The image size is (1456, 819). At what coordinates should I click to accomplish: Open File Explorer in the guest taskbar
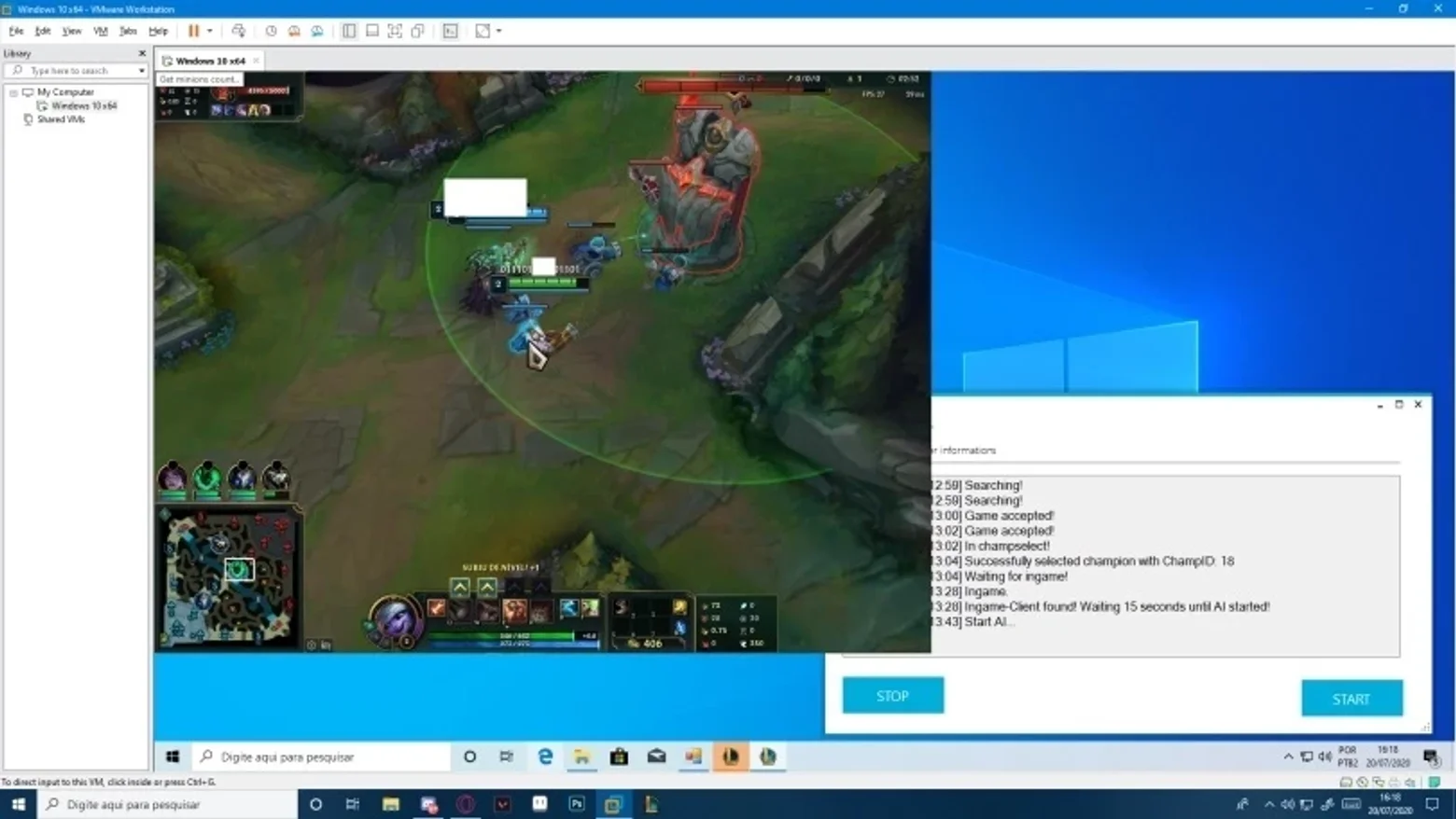[x=582, y=757]
